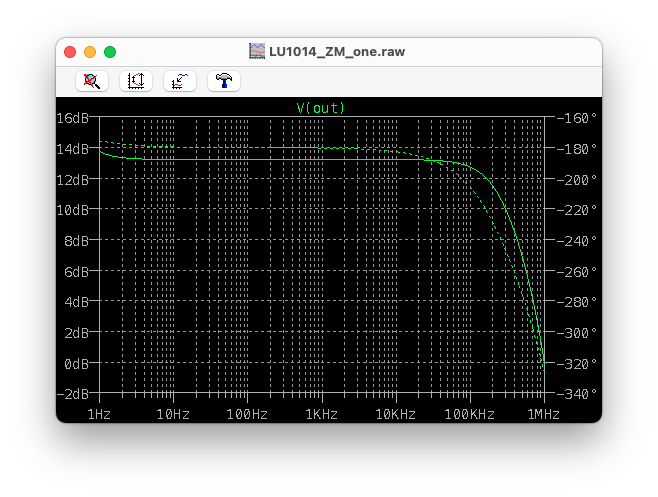Click the 10KHz frequency axis label

pyautogui.click(x=395, y=415)
